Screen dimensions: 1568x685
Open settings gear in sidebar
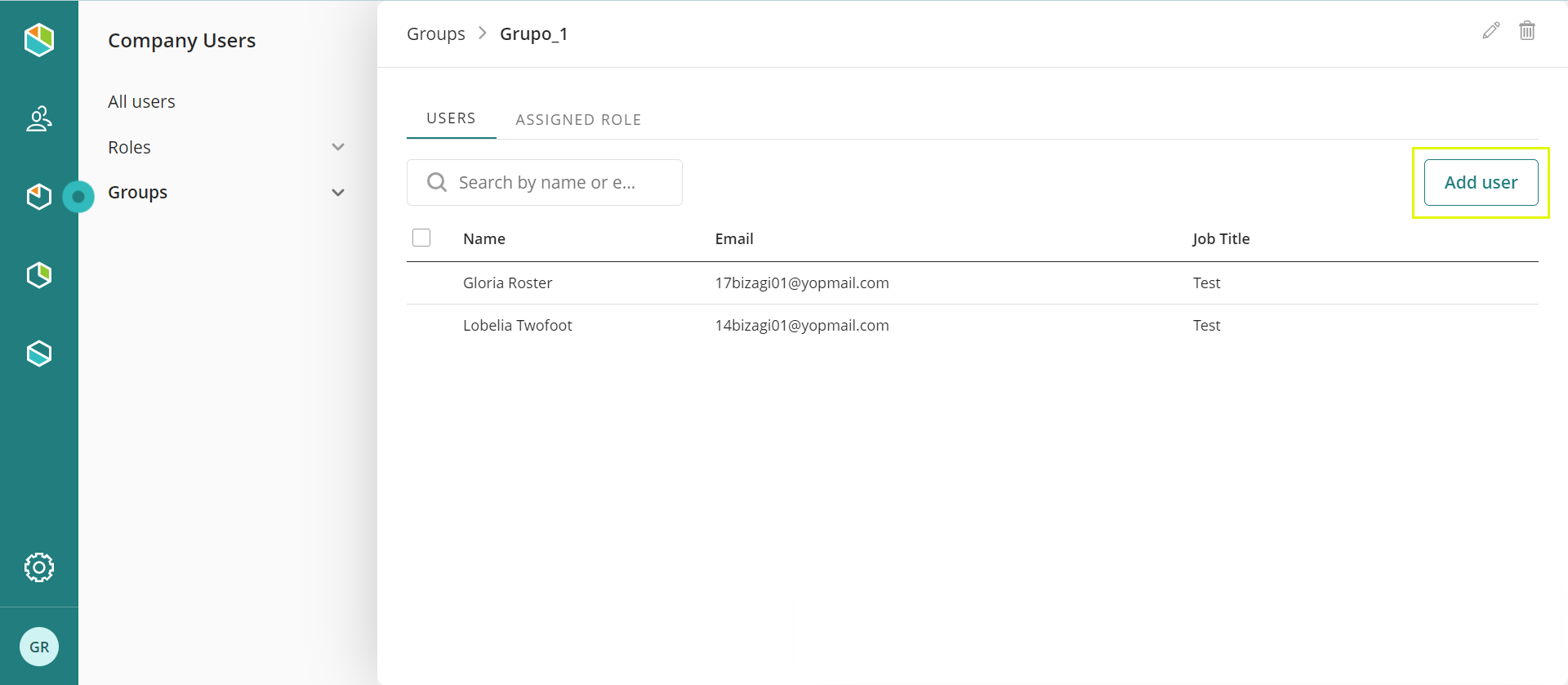[39, 567]
